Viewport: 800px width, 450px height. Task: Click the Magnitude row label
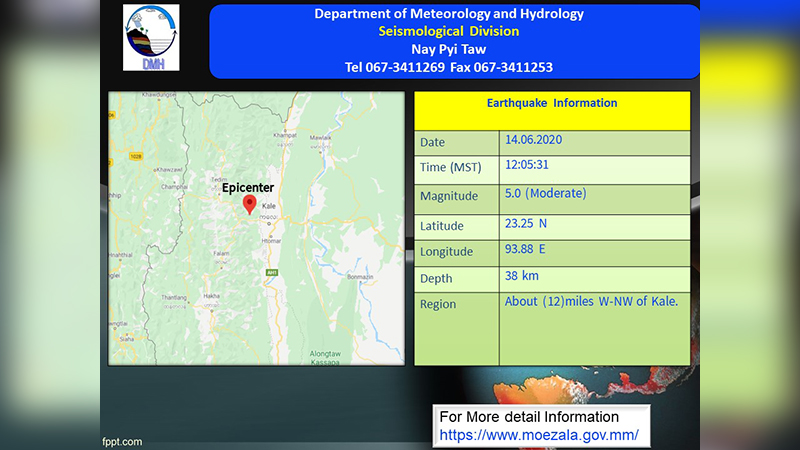[x=449, y=196]
